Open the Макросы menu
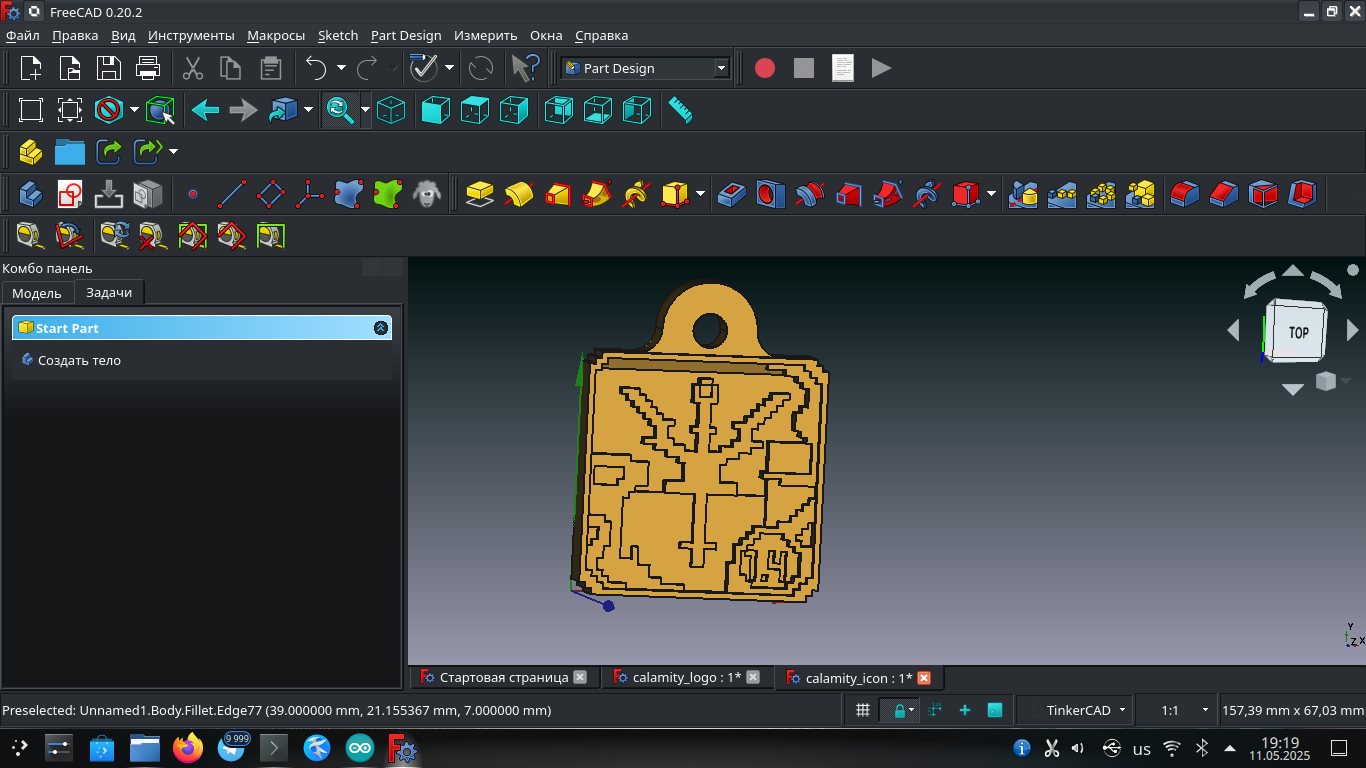 tap(276, 35)
